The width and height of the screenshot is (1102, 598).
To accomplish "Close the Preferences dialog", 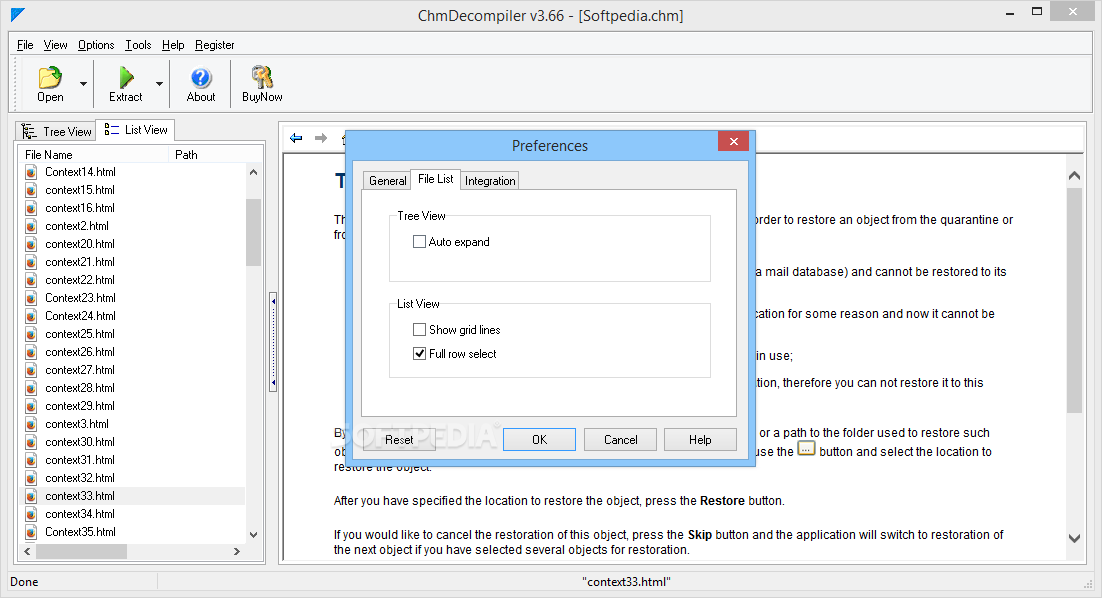I will pyautogui.click(x=733, y=141).
